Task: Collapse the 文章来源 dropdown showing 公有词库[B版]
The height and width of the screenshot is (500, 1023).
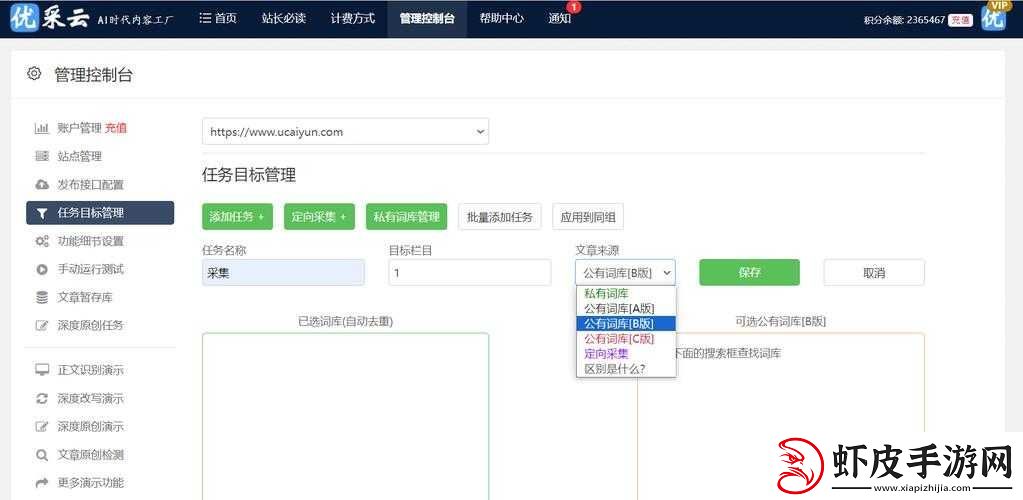Action: (626, 273)
